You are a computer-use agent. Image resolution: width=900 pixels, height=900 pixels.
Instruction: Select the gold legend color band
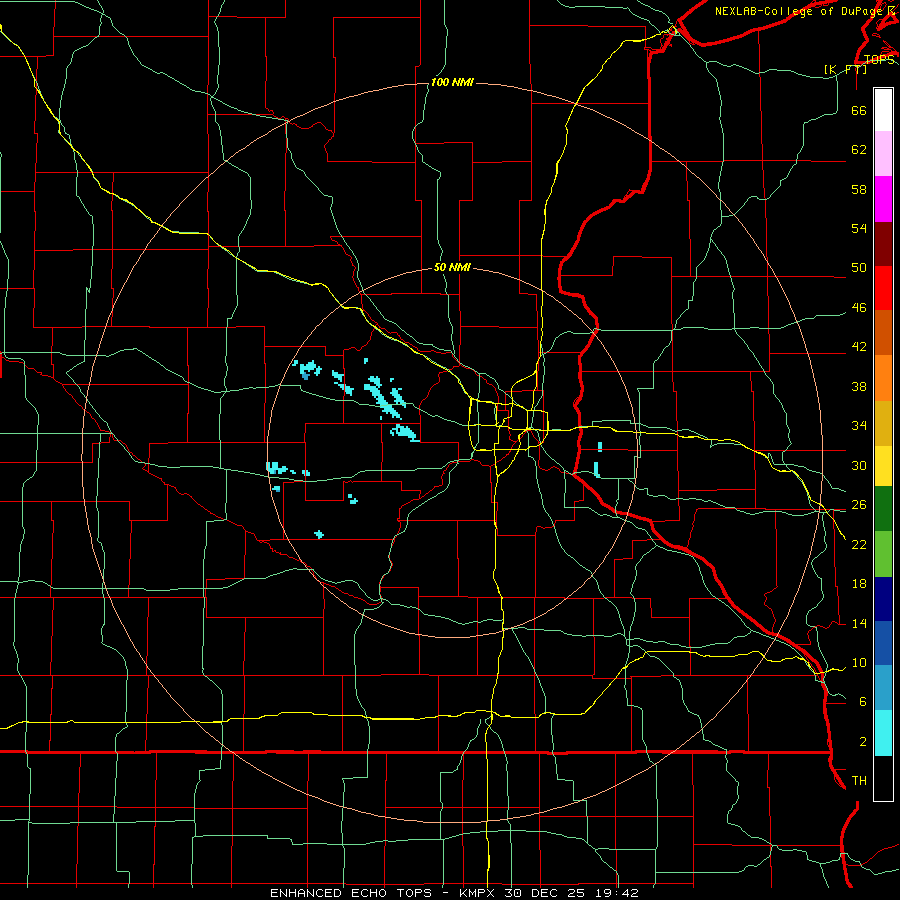pos(883,424)
